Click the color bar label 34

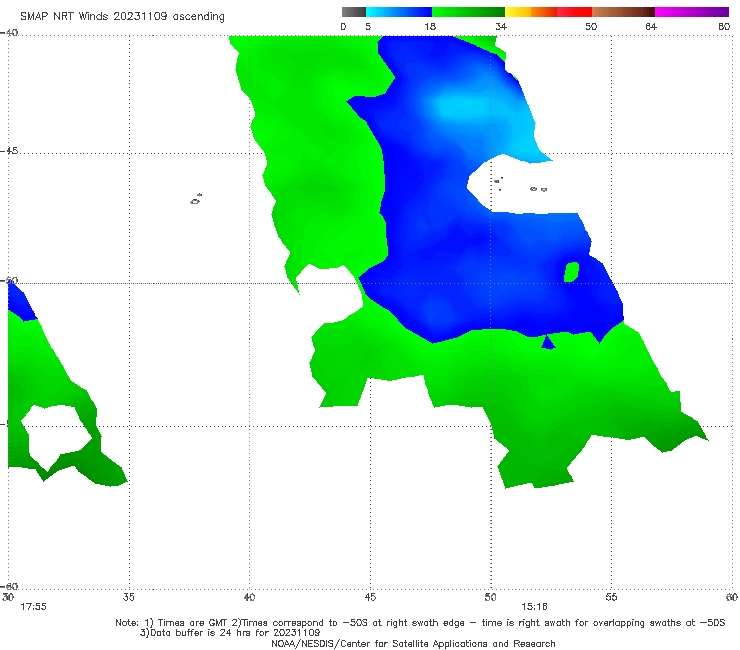[x=501, y=27]
